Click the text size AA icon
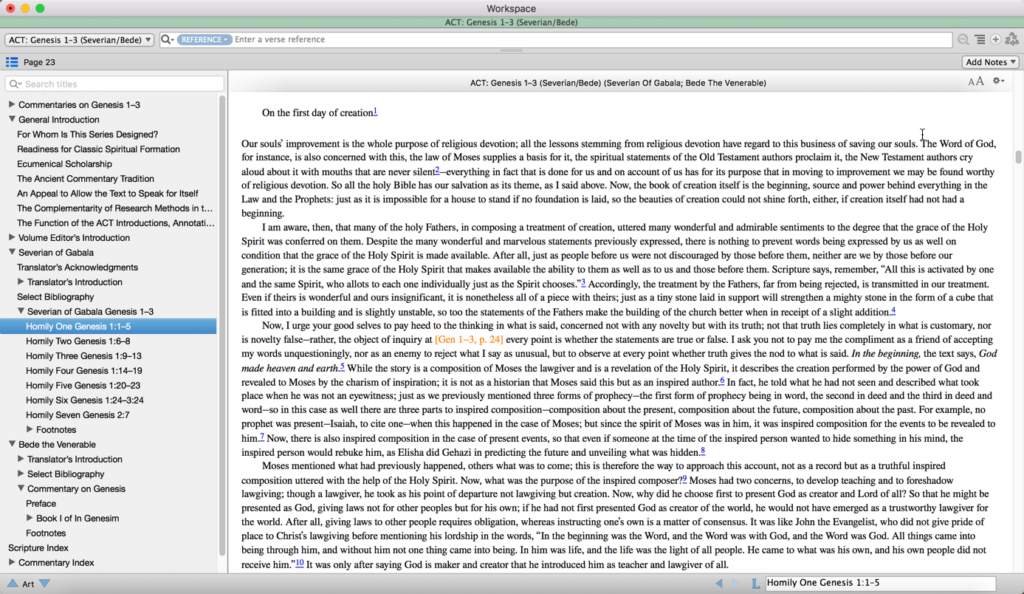This screenshot has height=594, width=1024. (975, 82)
